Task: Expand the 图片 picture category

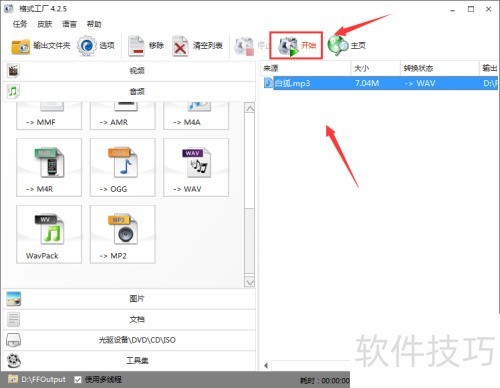Action: click(129, 299)
